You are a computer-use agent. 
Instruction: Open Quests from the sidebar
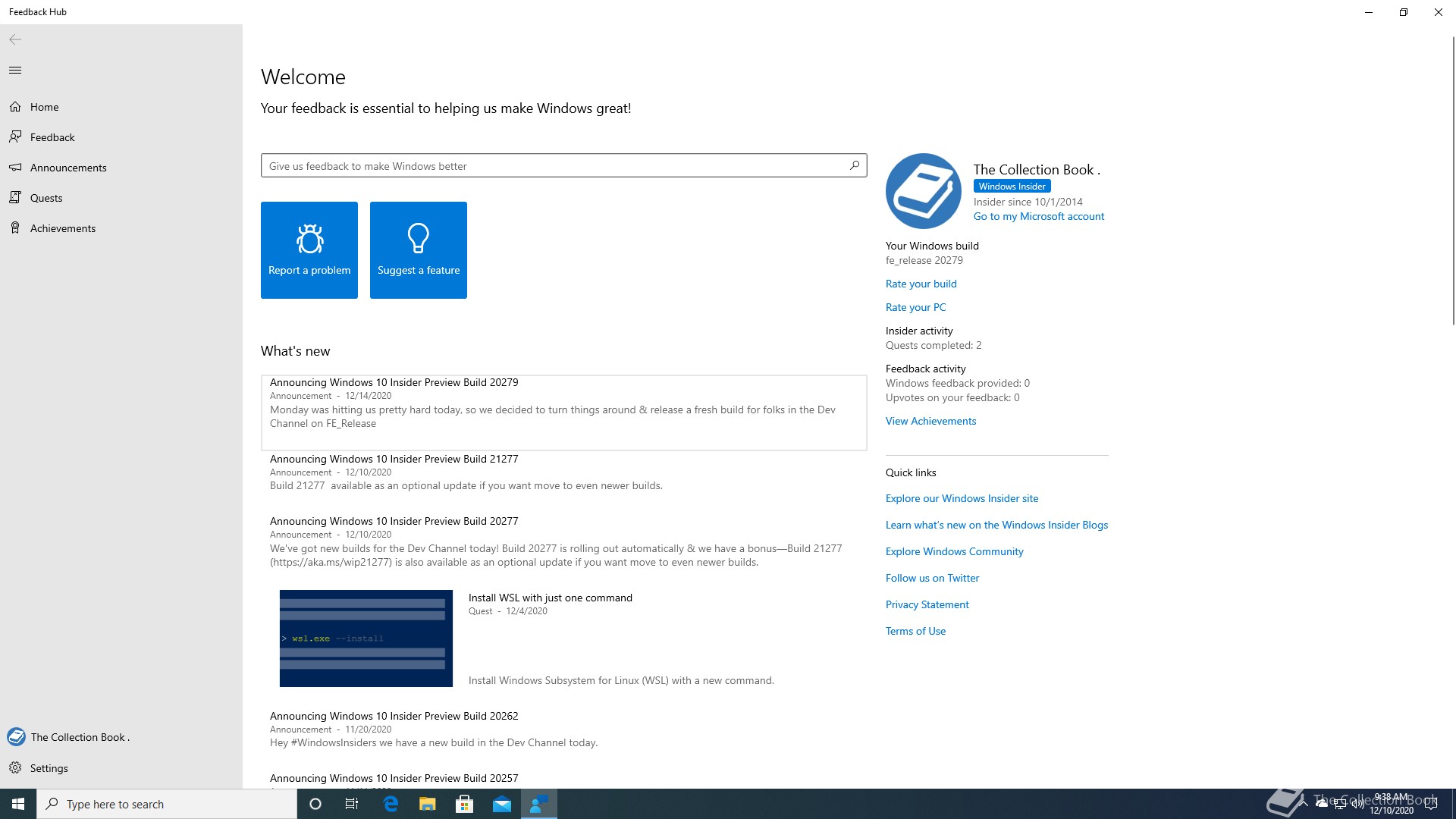46,198
